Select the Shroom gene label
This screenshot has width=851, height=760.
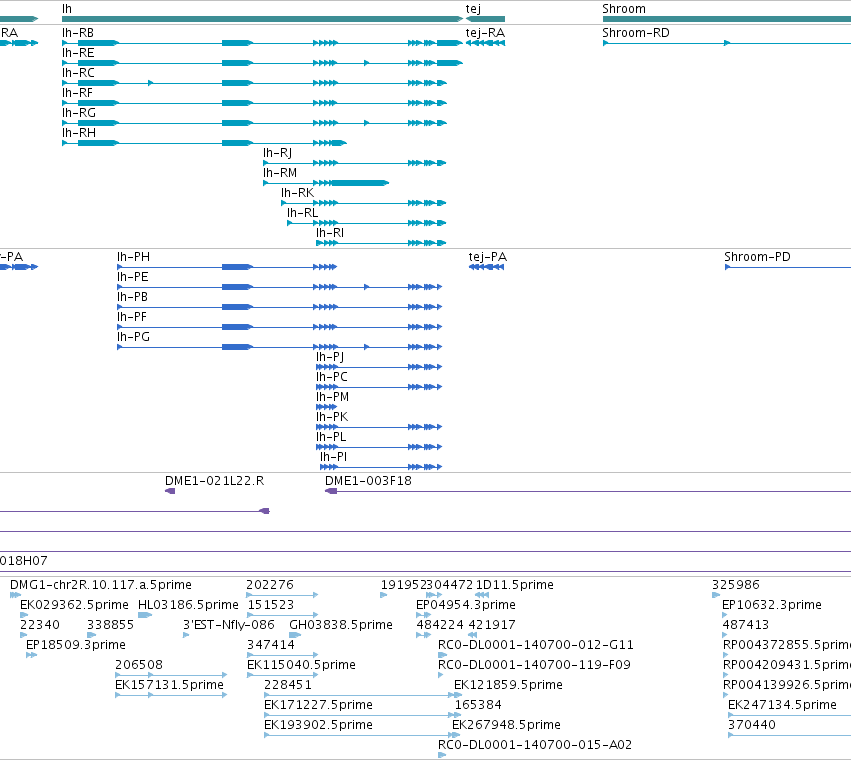(x=624, y=9)
